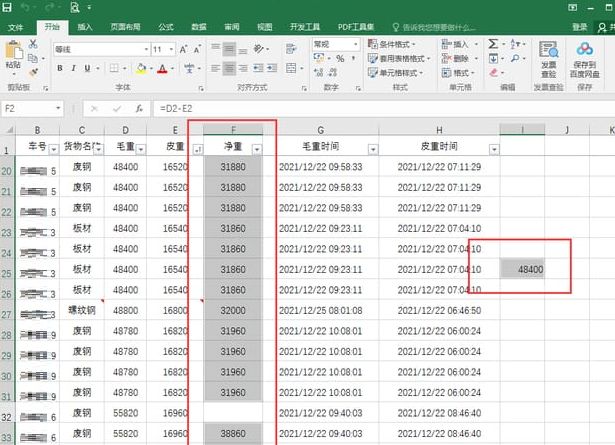Apply the yellow fill color bucket
The width and height of the screenshot is (615, 445).
click(141, 69)
